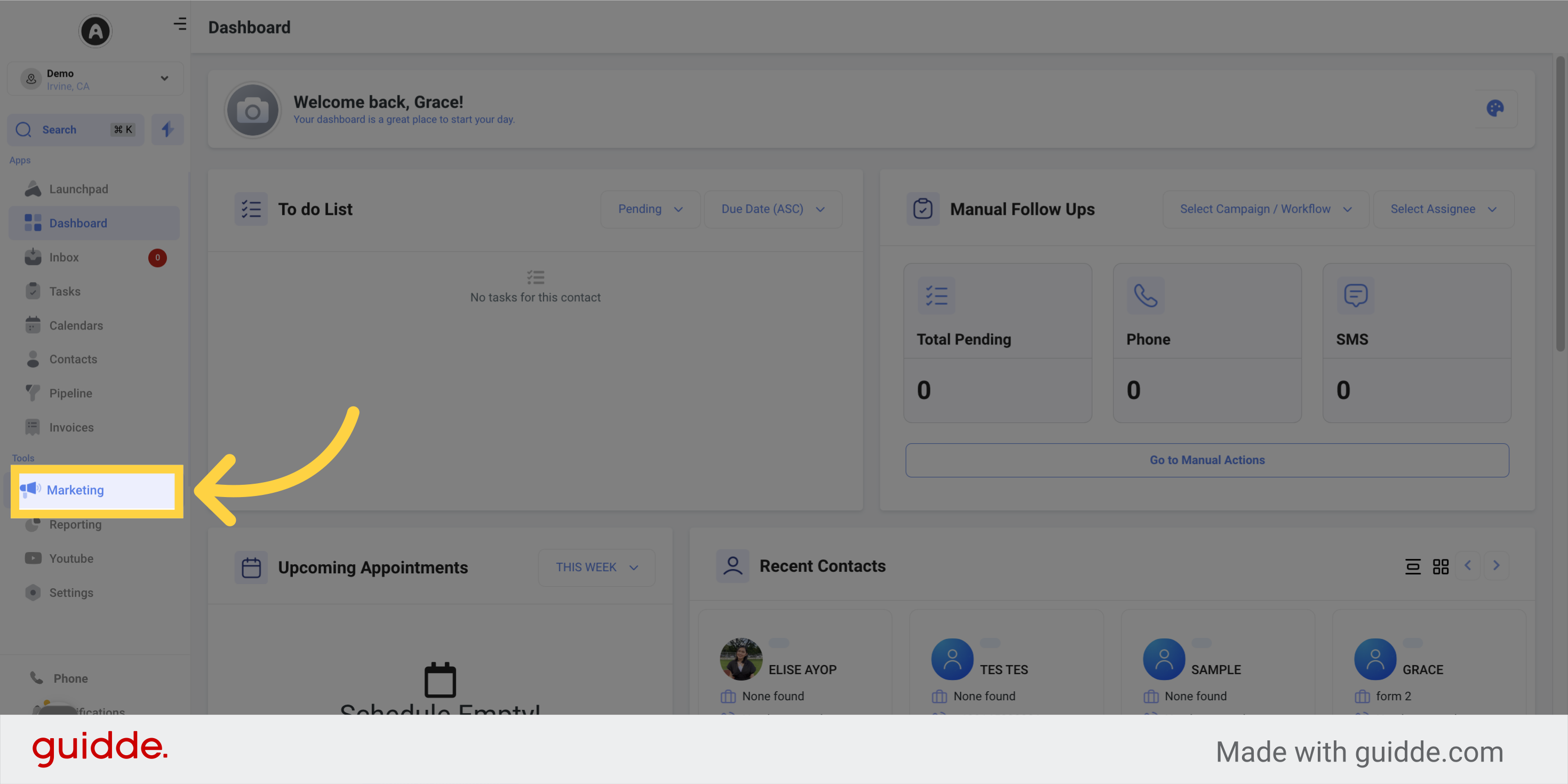Open the Invoices section
Viewport: 1568px width, 784px height.
[x=71, y=427]
